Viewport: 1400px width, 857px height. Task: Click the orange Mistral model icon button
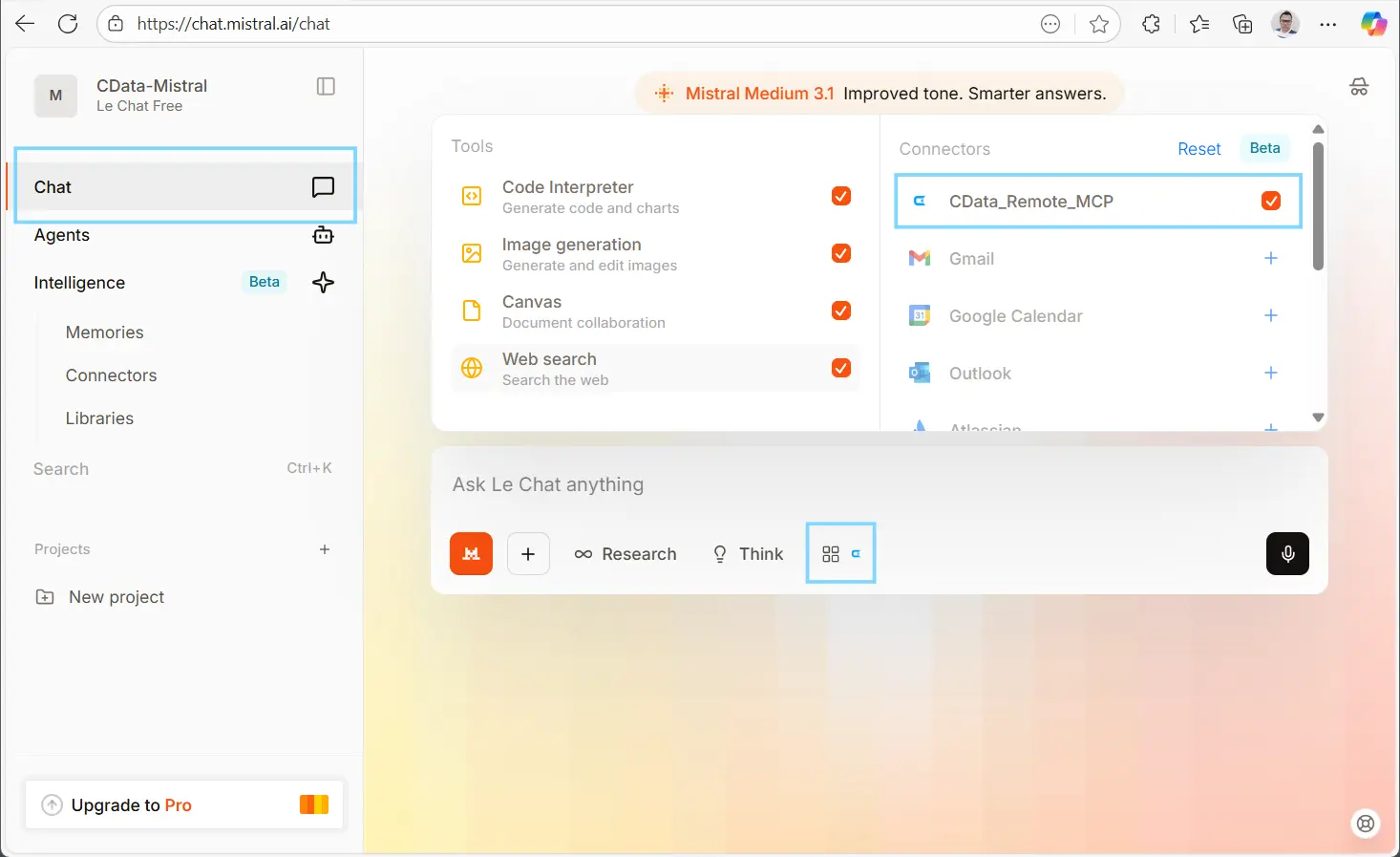pos(471,554)
